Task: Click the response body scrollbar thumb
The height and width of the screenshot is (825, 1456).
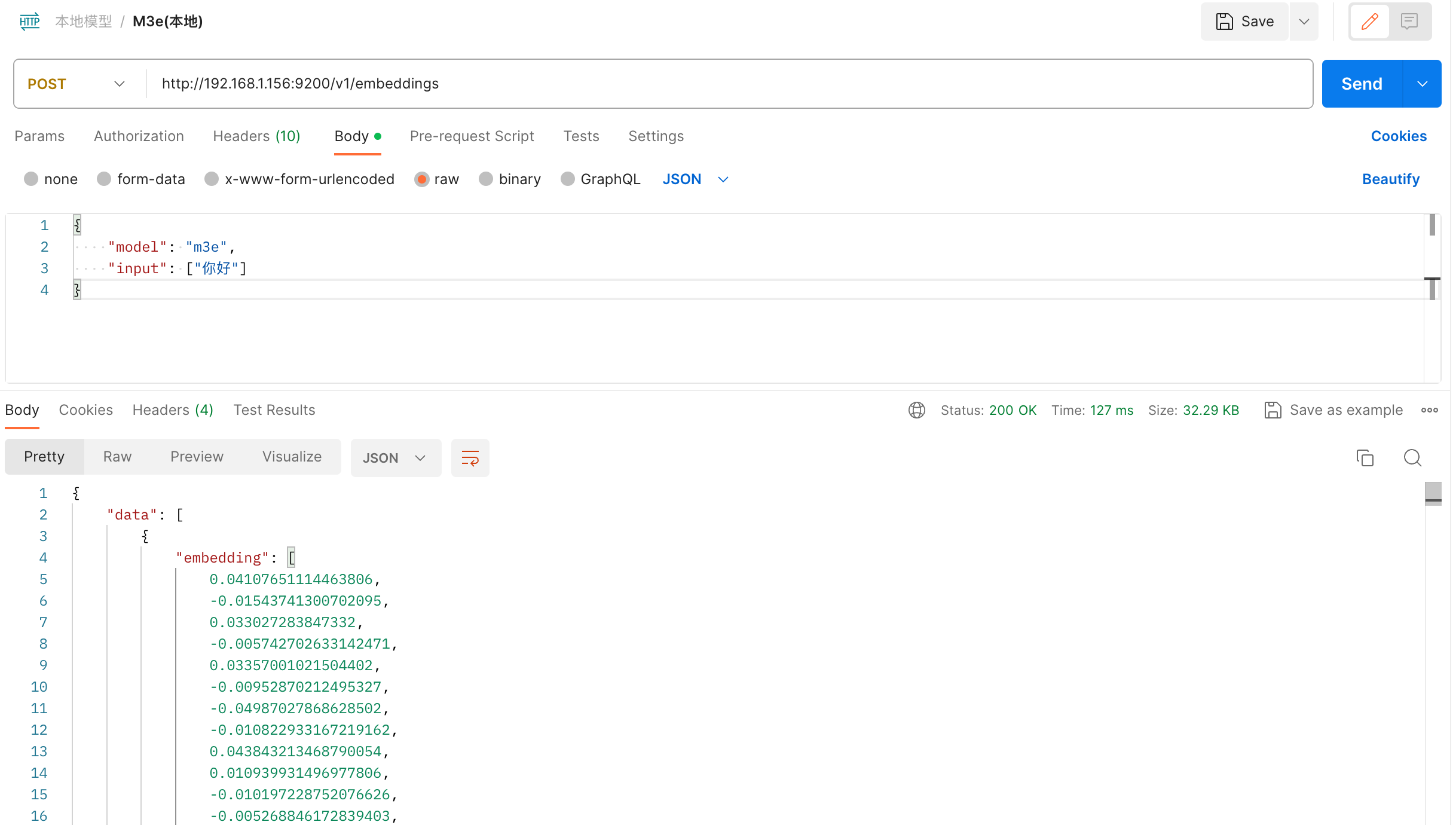Action: tap(1433, 494)
